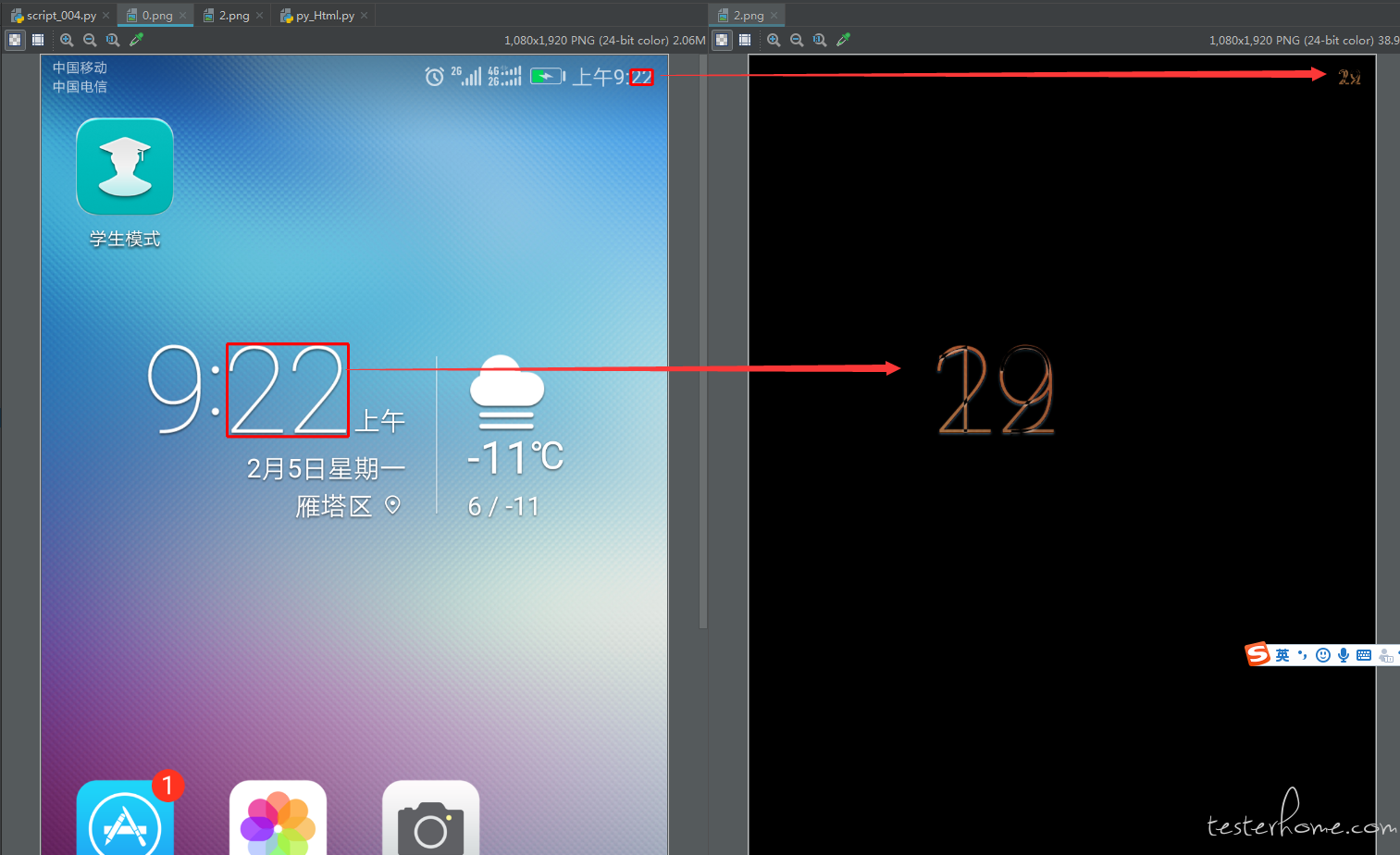Close the py_Html.py tab
The width and height of the screenshot is (1400, 855).
pos(365,15)
